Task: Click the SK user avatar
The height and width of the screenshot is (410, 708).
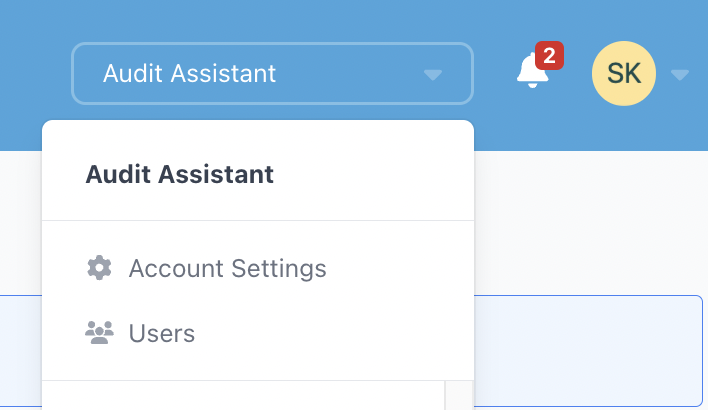Action: pyautogui.click(x=624, y=73)
